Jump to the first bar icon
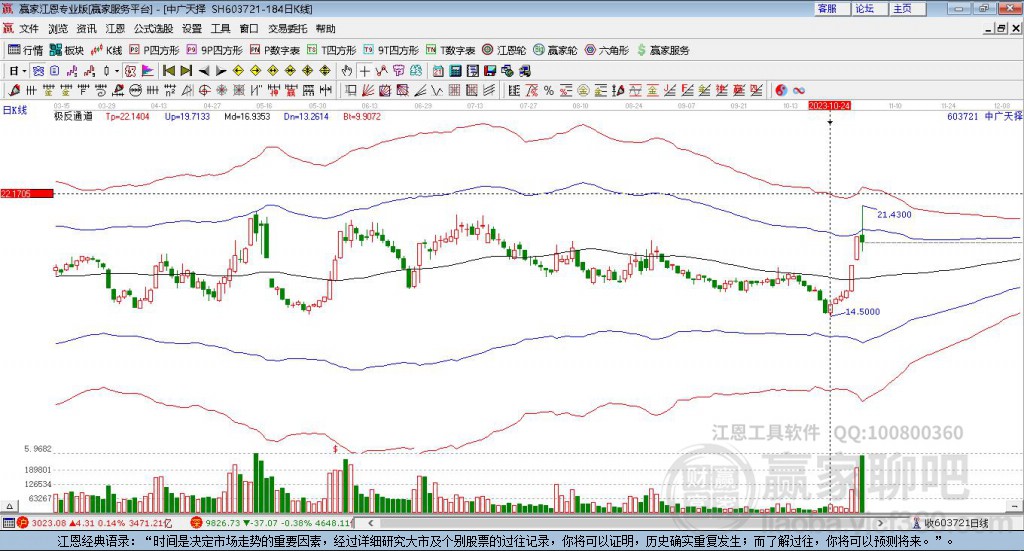This screenshot has width=1024, height=551. coord(168,71)
